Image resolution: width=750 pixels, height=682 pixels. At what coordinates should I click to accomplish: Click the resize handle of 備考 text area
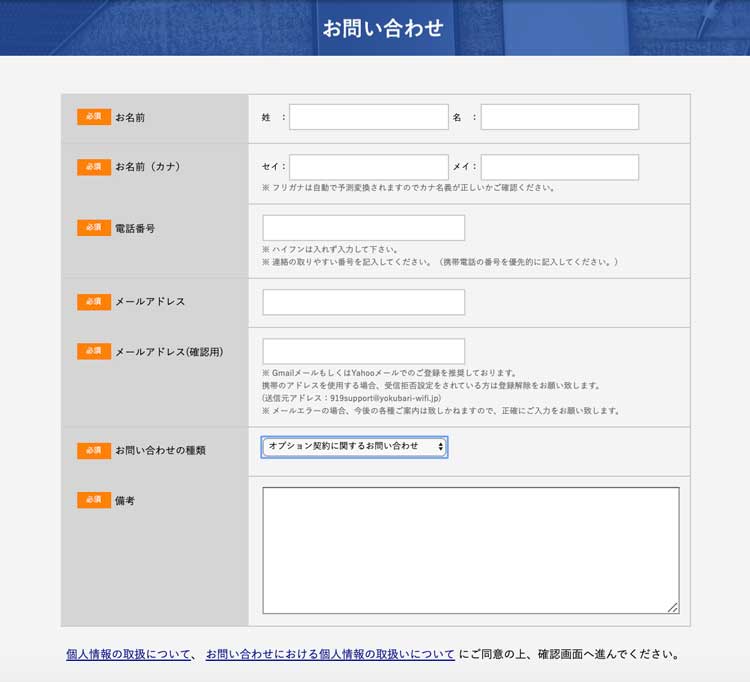[673, 607]
